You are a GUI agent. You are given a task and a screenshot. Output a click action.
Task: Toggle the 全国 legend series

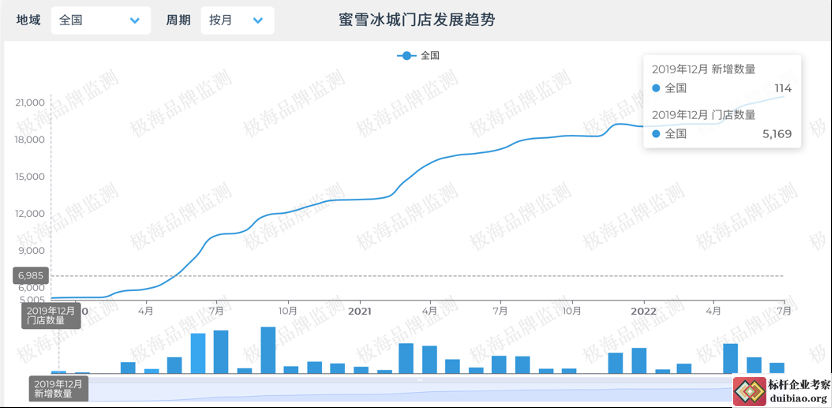(418, 55)
